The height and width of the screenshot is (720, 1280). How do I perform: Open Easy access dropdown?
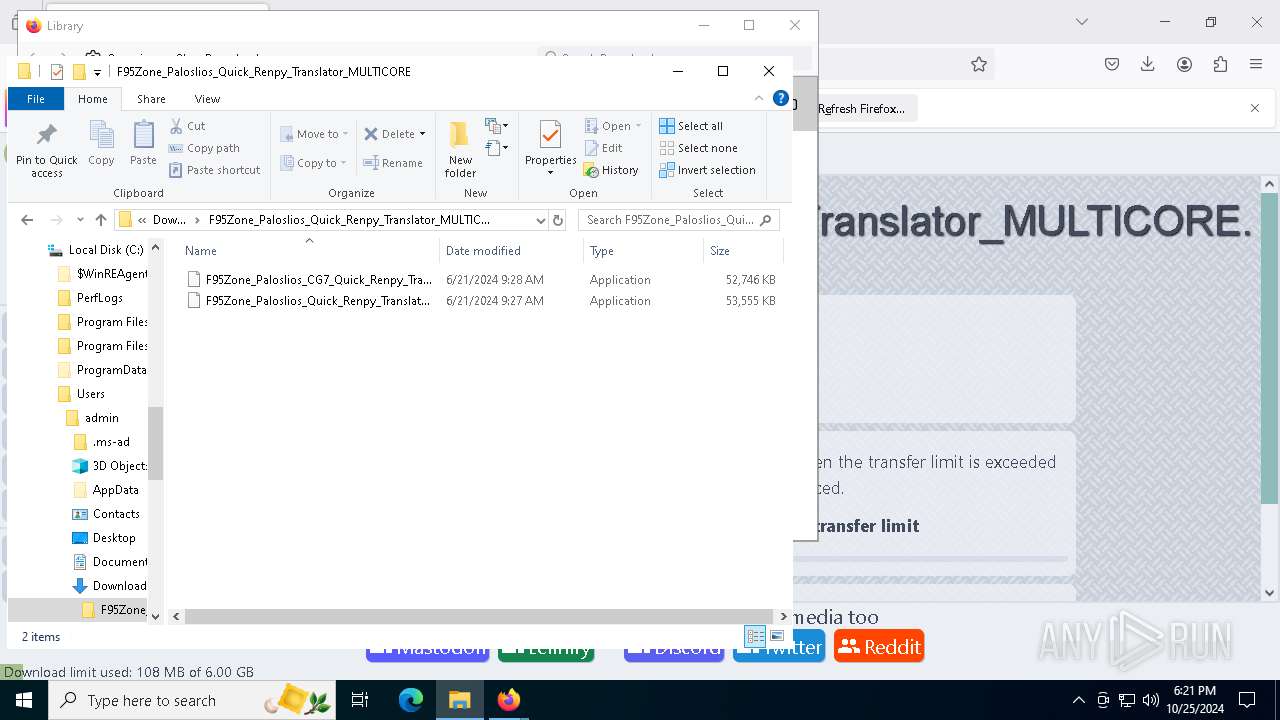click(497, 148)
